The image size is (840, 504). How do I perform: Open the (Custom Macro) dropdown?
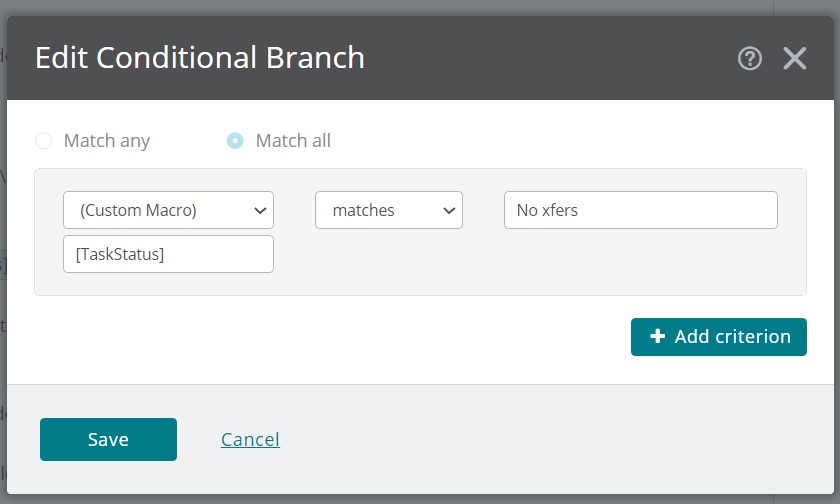point(168,210)
